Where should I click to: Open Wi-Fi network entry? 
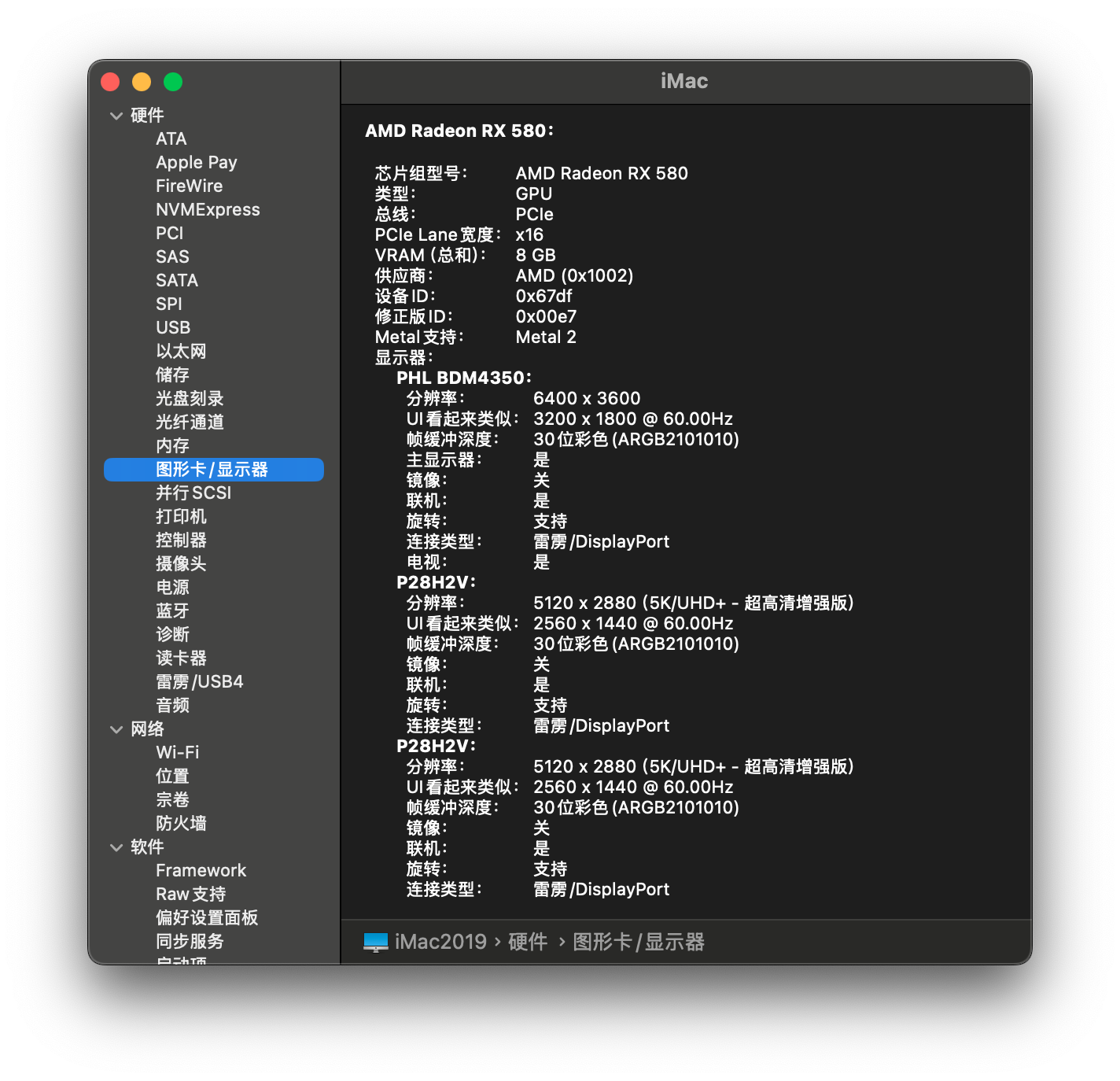(178, 752)
